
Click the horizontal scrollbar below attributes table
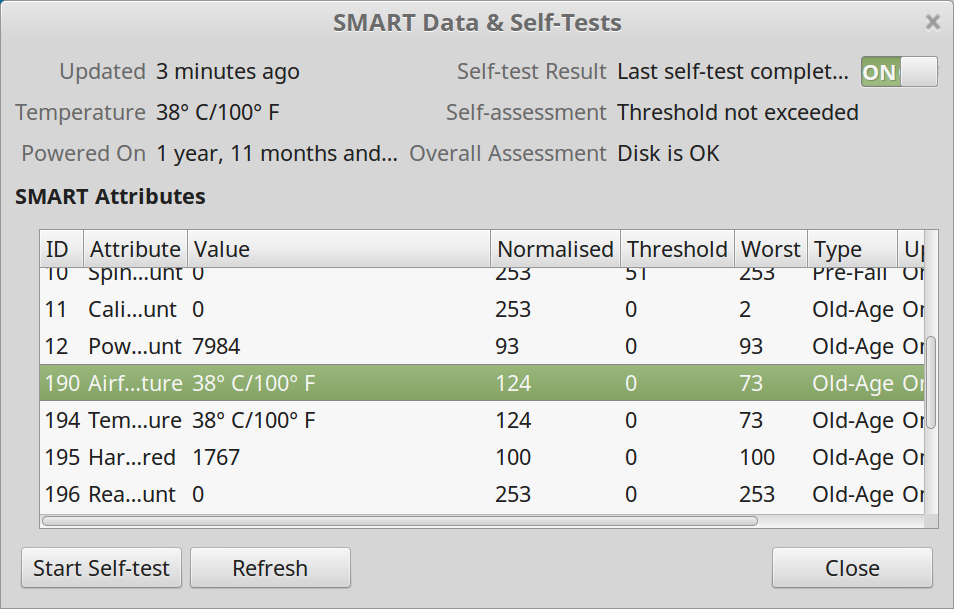pyautogui.click(x=400, y=520)
